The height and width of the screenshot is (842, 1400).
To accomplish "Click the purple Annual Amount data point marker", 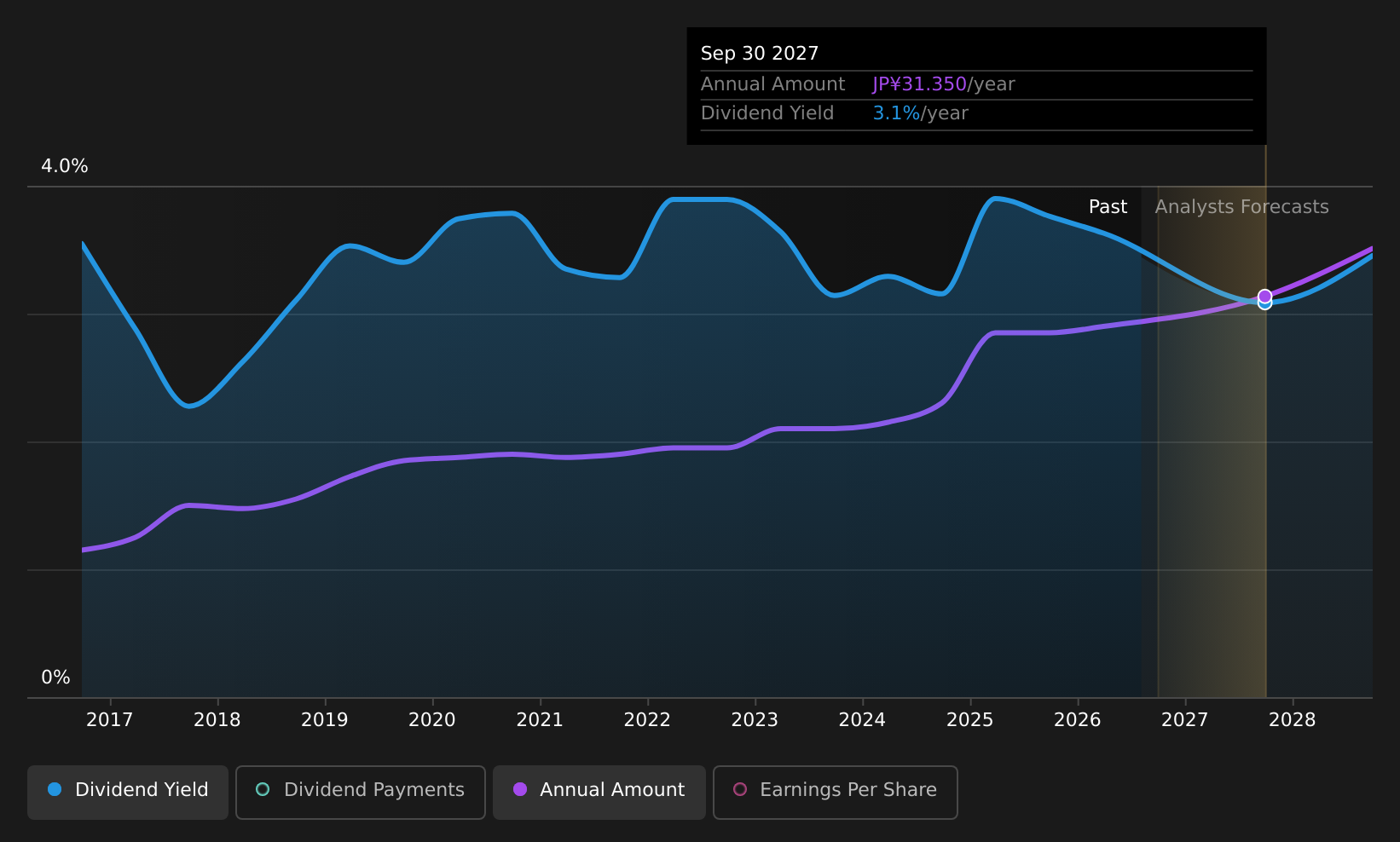I will coord(1264,296).
